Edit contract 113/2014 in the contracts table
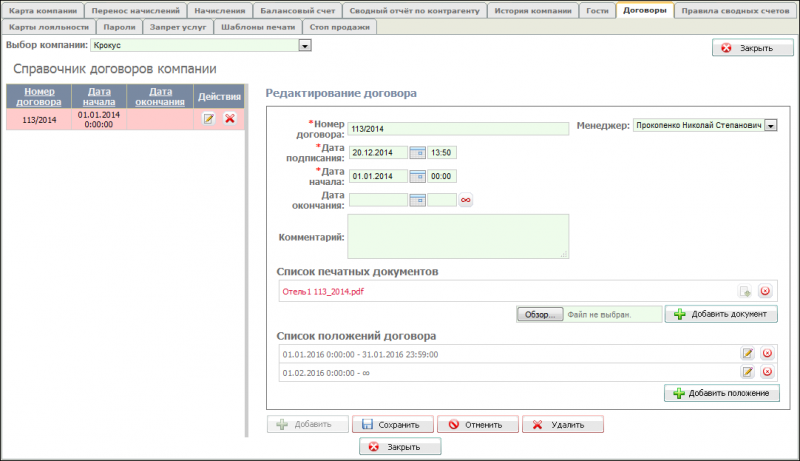Viewport: 800px width, 461px height. (x=209, y=119)
